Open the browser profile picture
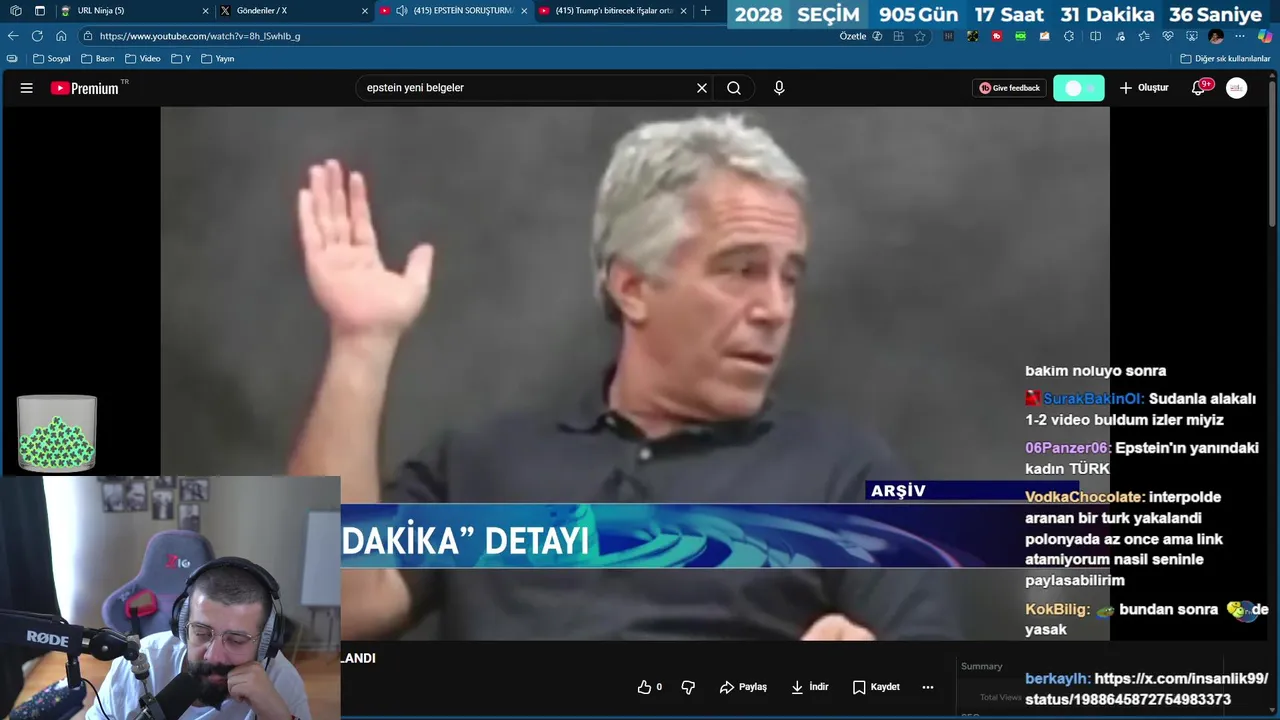 pyautogui.click(x=1216, y=36)
